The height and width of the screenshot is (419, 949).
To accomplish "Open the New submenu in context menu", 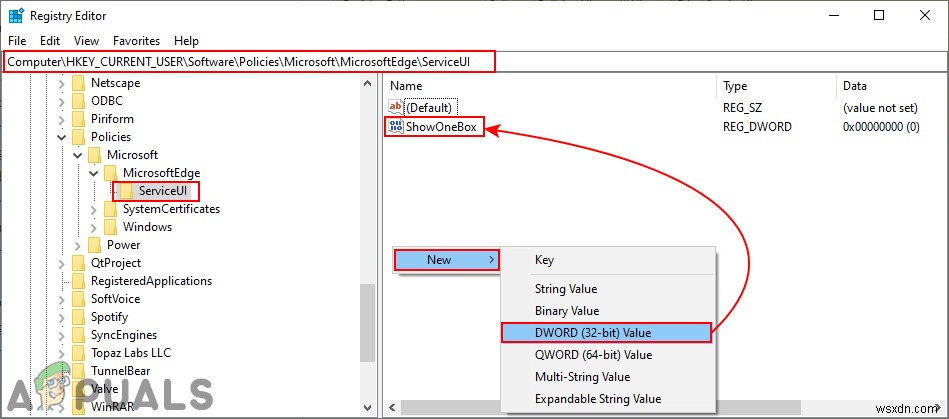I will (447, 260).
